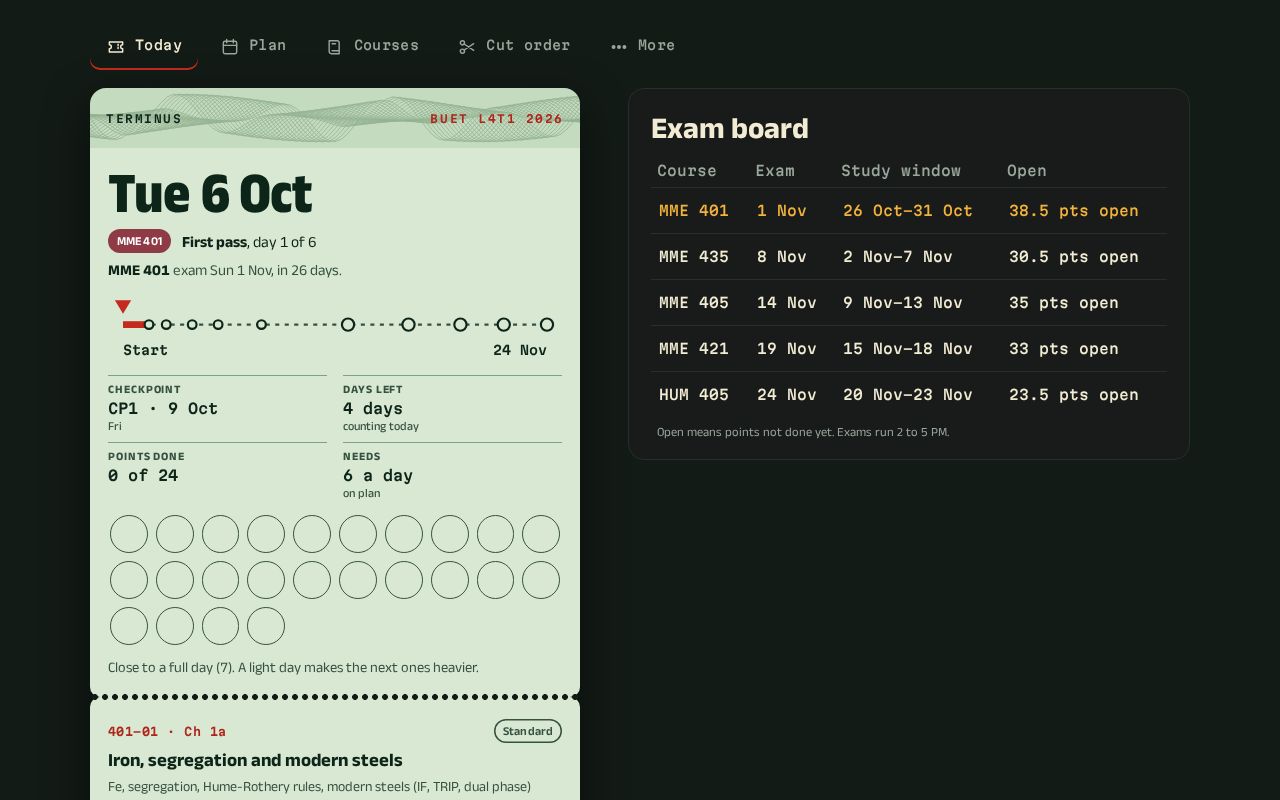The image size is (1280, 800).
Task: Open the More menu
Action: 643,46
